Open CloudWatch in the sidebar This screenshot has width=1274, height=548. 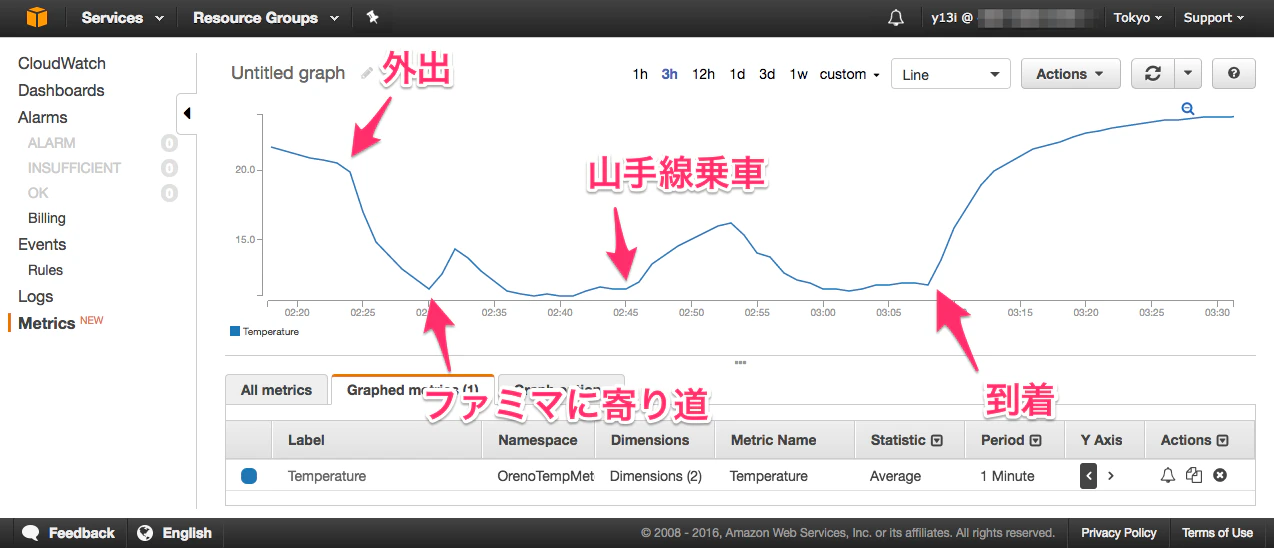click(x=62, y=63)
